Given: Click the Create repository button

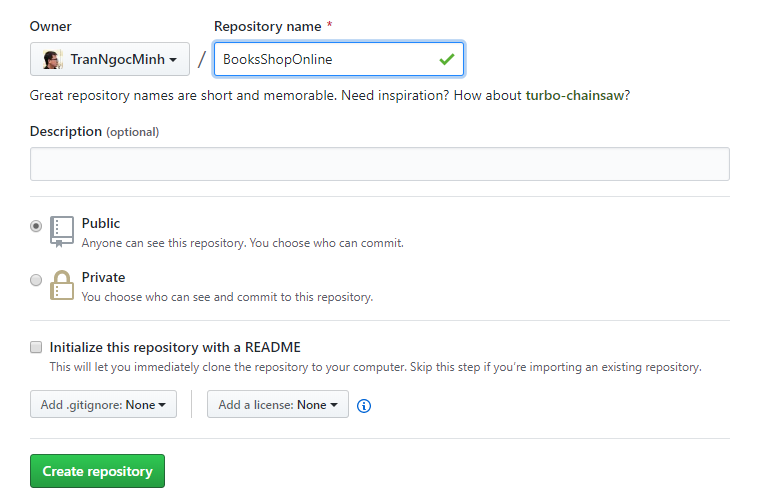Looking at the screenshot, I should [x=98, y=471].
